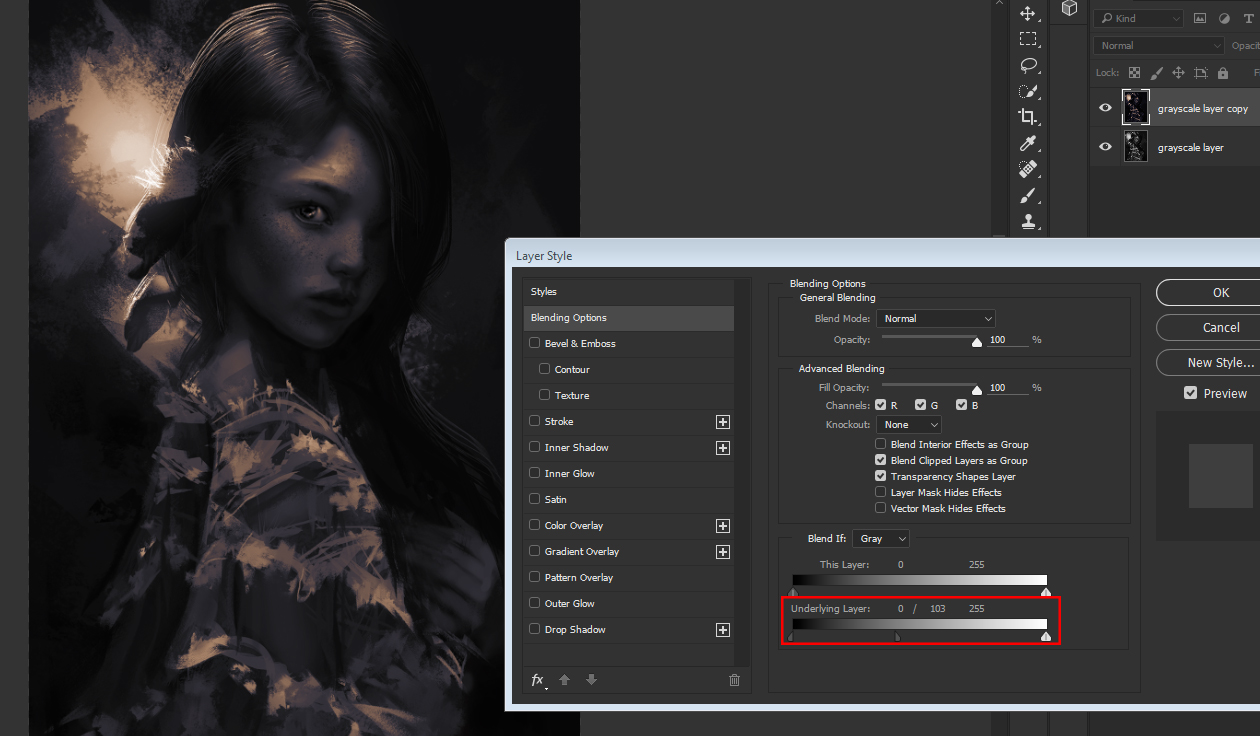Screen dimensions: 1260x736
Task: Select the Brush tool
Action: (x=1027, y=196)
